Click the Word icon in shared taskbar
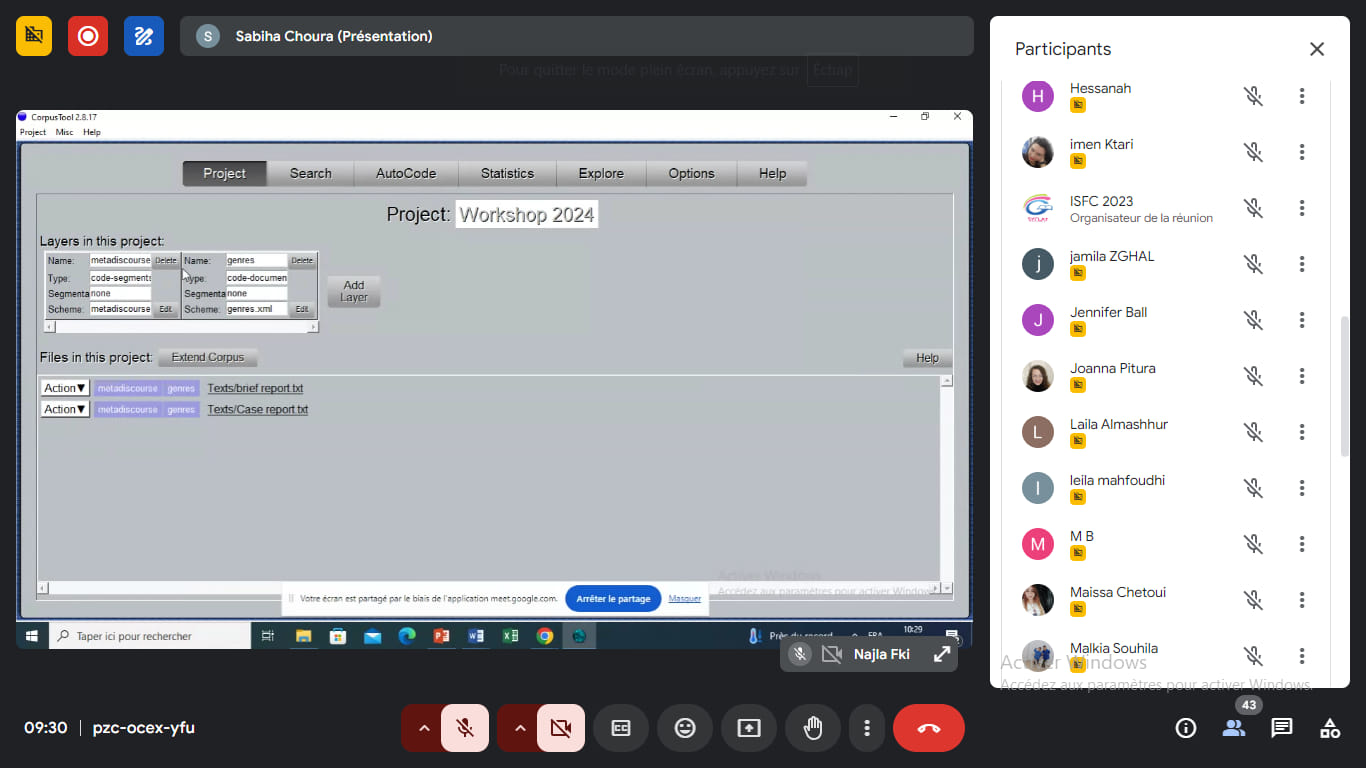The width and height of the screenshot is (1366, 768). coord(476,635)
